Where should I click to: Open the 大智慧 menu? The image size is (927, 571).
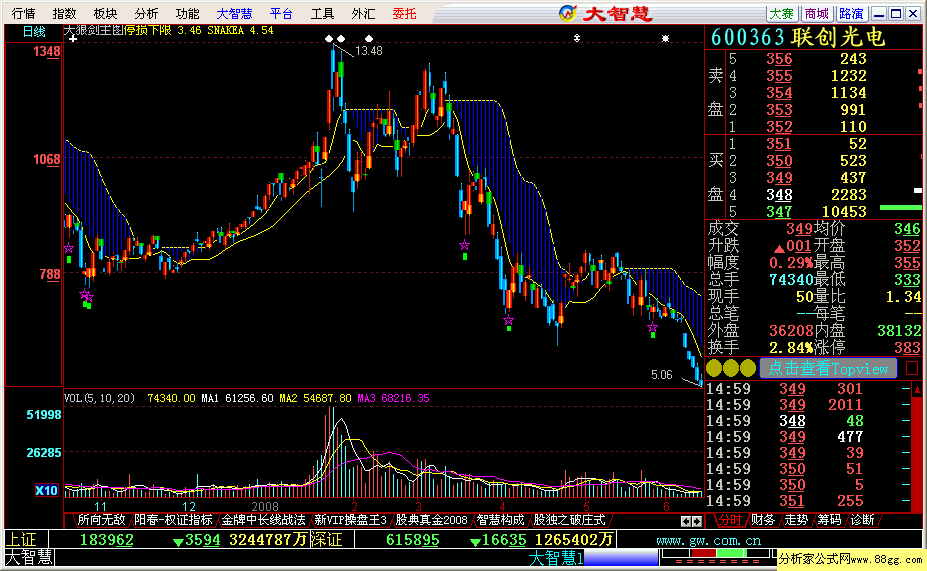pos(235,14)
